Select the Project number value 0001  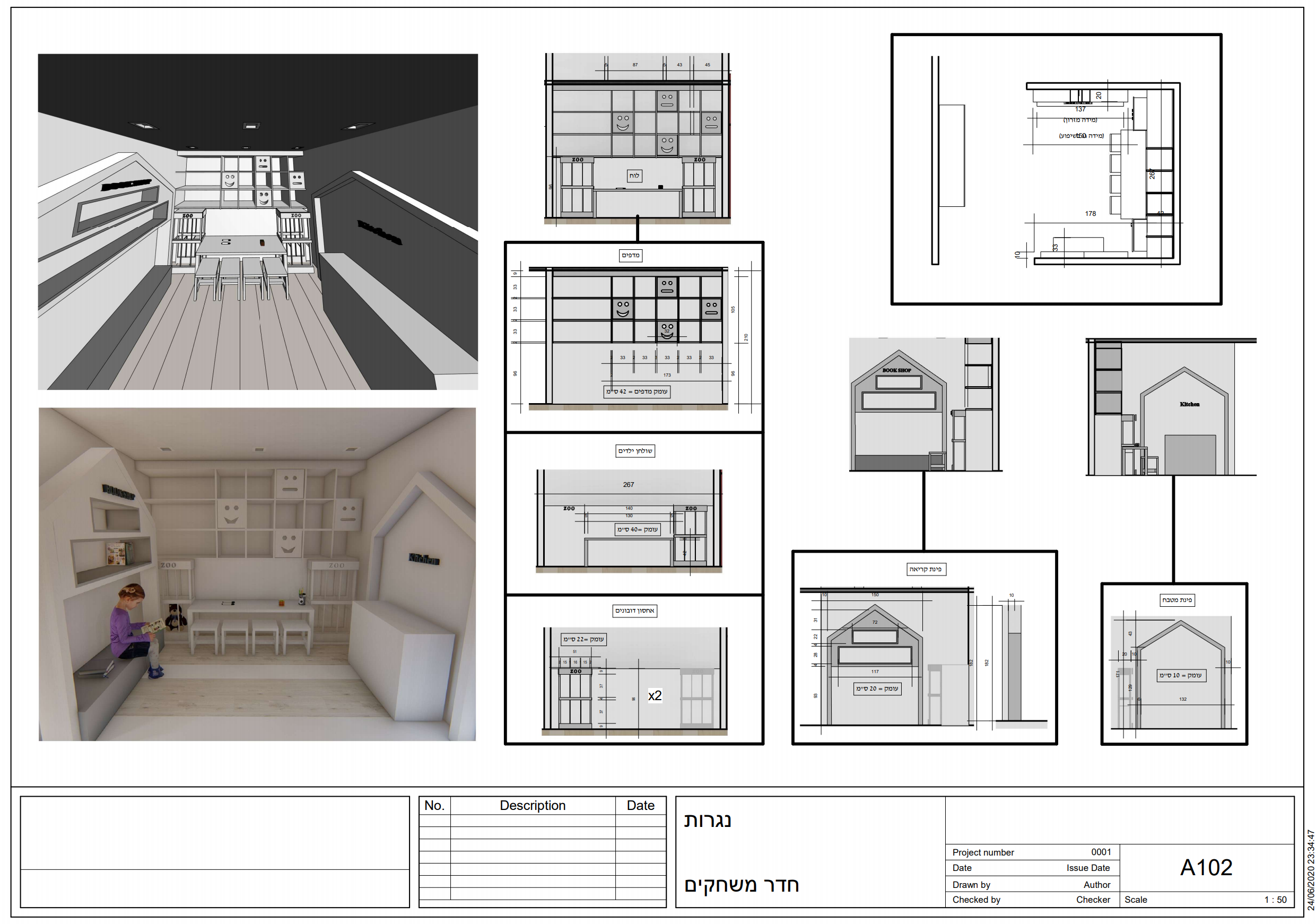point(1101,852)
